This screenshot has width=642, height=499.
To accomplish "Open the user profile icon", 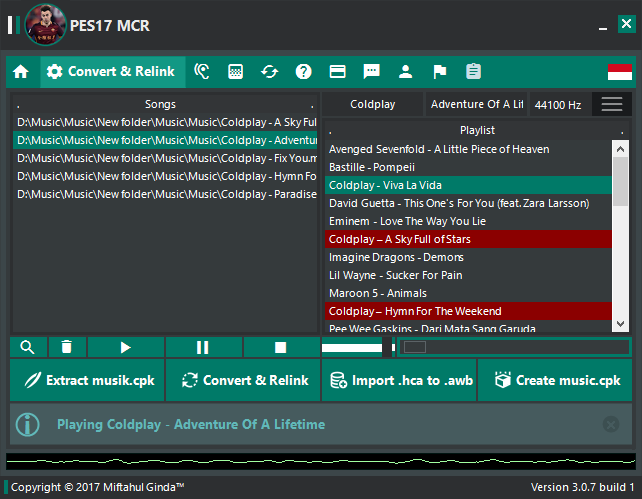I will coord(405,72).
